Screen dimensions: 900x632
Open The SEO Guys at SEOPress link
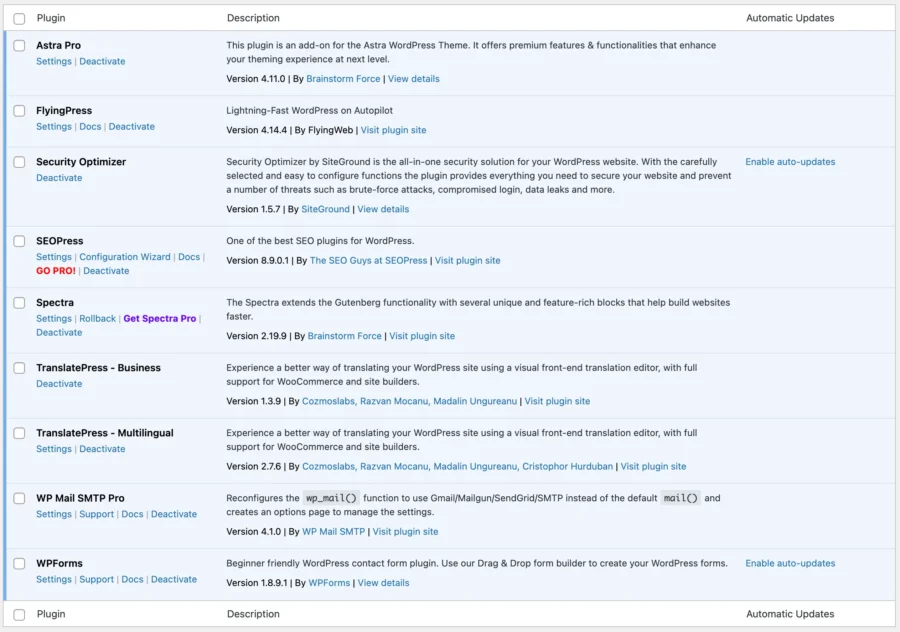[368, 261]
